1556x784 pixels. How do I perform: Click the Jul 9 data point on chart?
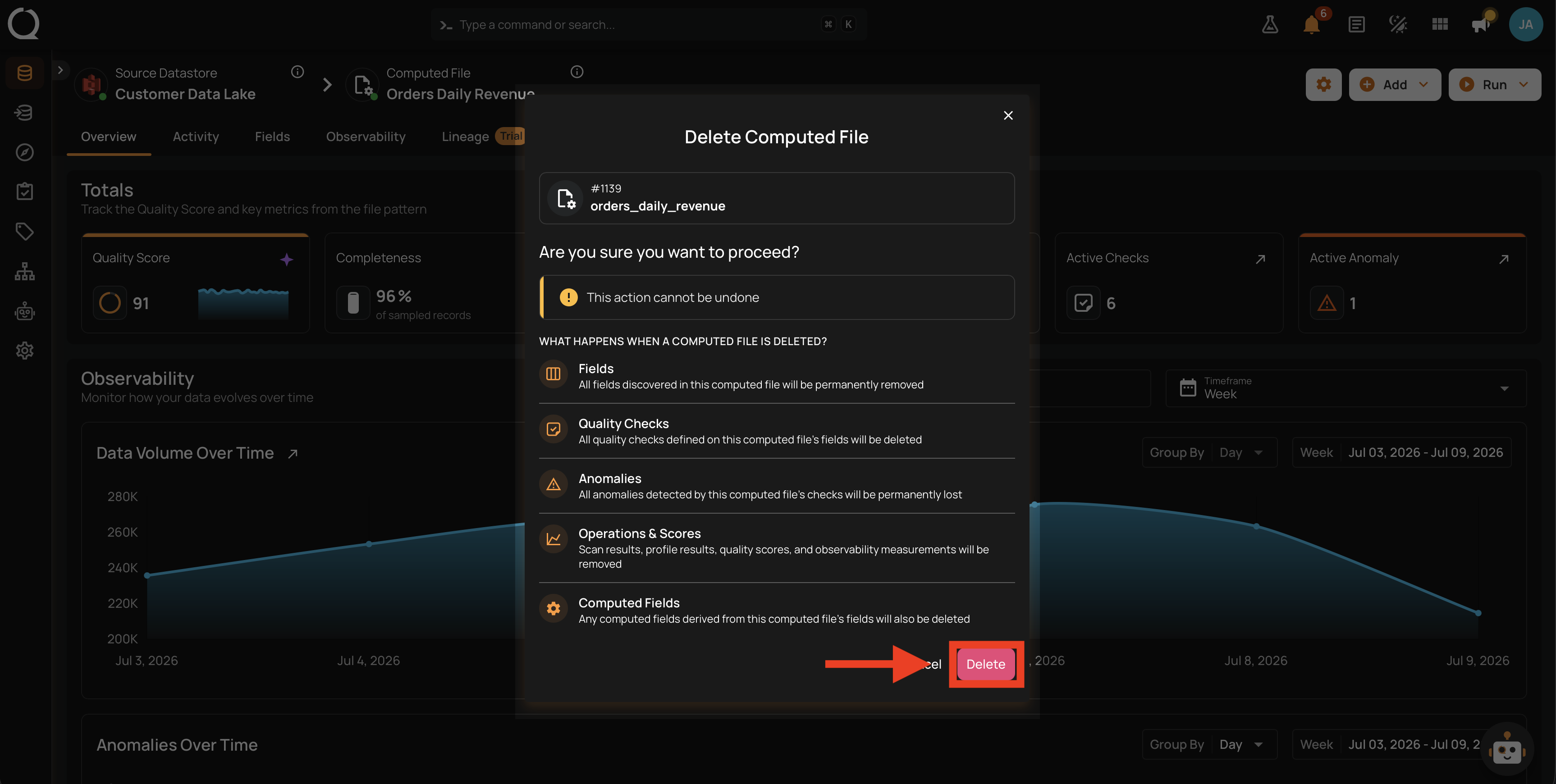[x=1478, y=613]
